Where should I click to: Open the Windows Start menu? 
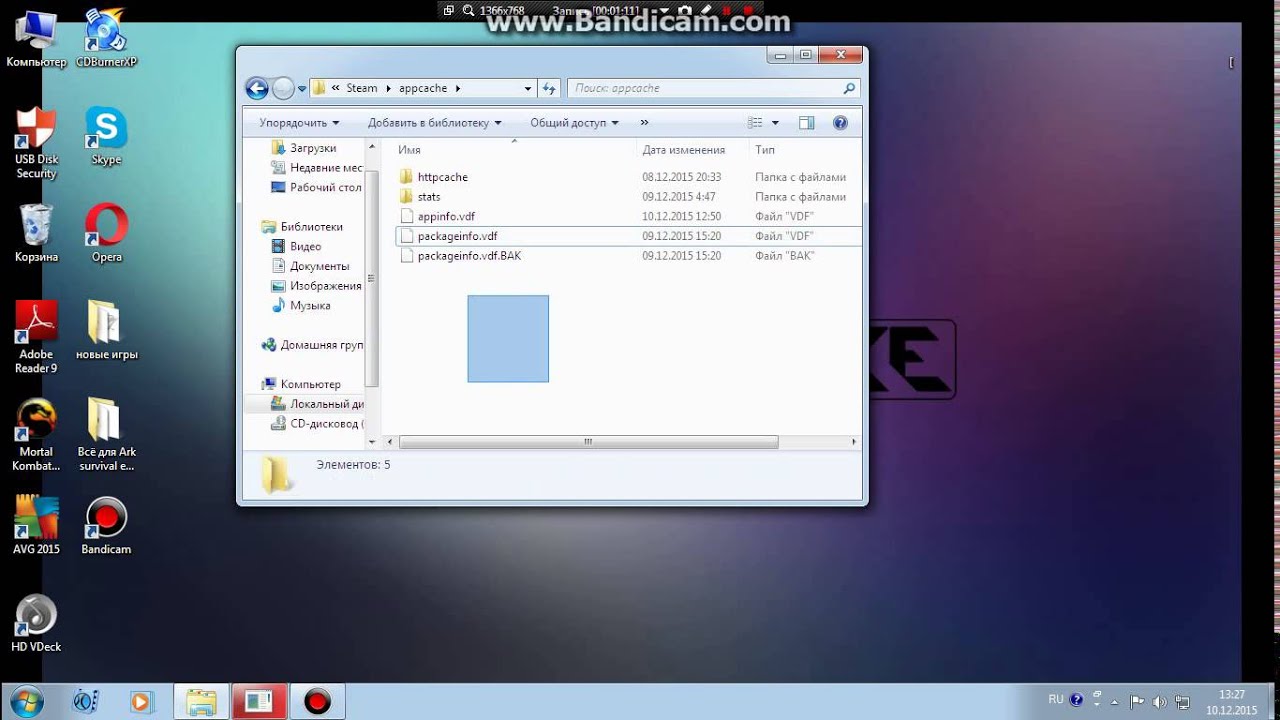tap(27, 701)
